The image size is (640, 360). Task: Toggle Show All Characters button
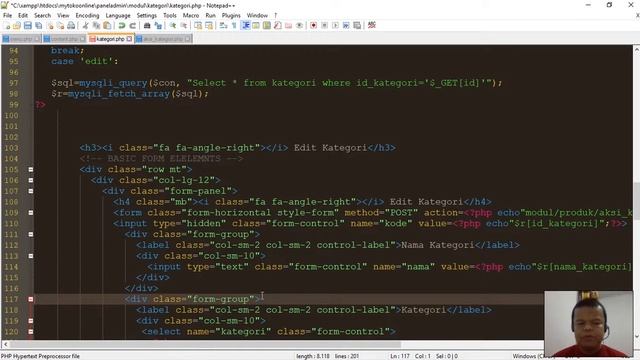click(x=234, y=25)
